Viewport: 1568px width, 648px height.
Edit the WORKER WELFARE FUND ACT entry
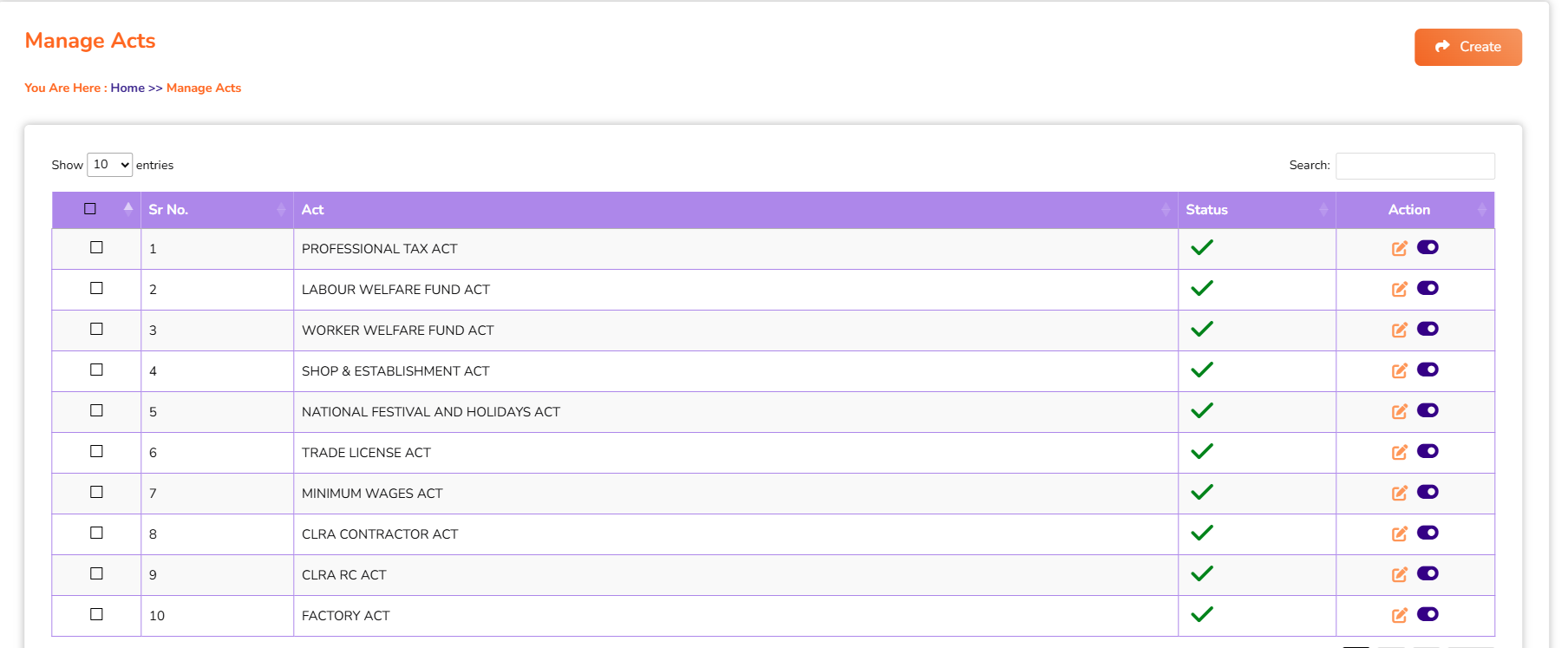[x=1399, y=331]
